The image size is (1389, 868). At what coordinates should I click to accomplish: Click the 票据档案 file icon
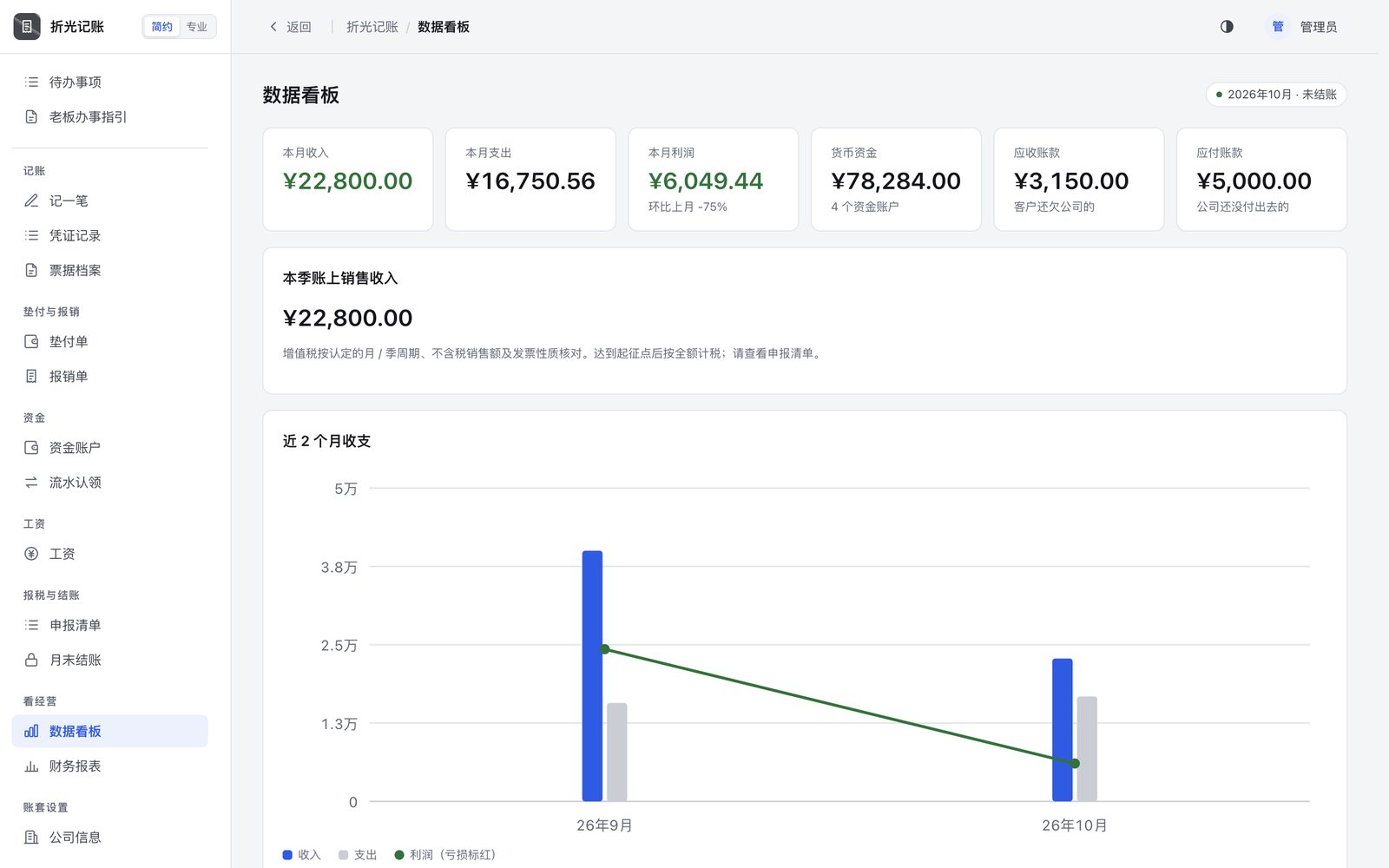(x=31, y=270)
